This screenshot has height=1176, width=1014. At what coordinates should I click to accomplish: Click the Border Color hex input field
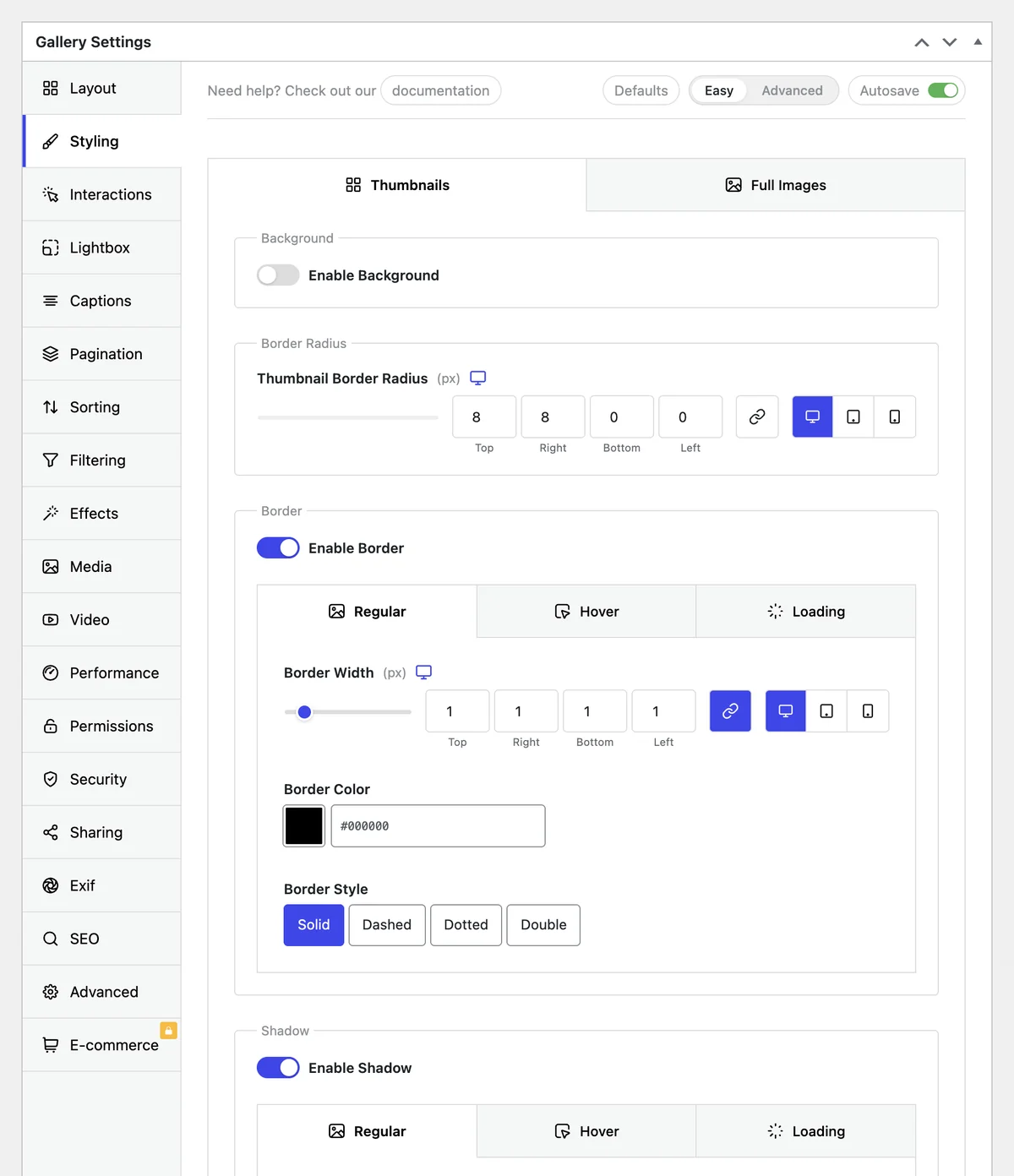pyautogui.click(x=438, y=825)
